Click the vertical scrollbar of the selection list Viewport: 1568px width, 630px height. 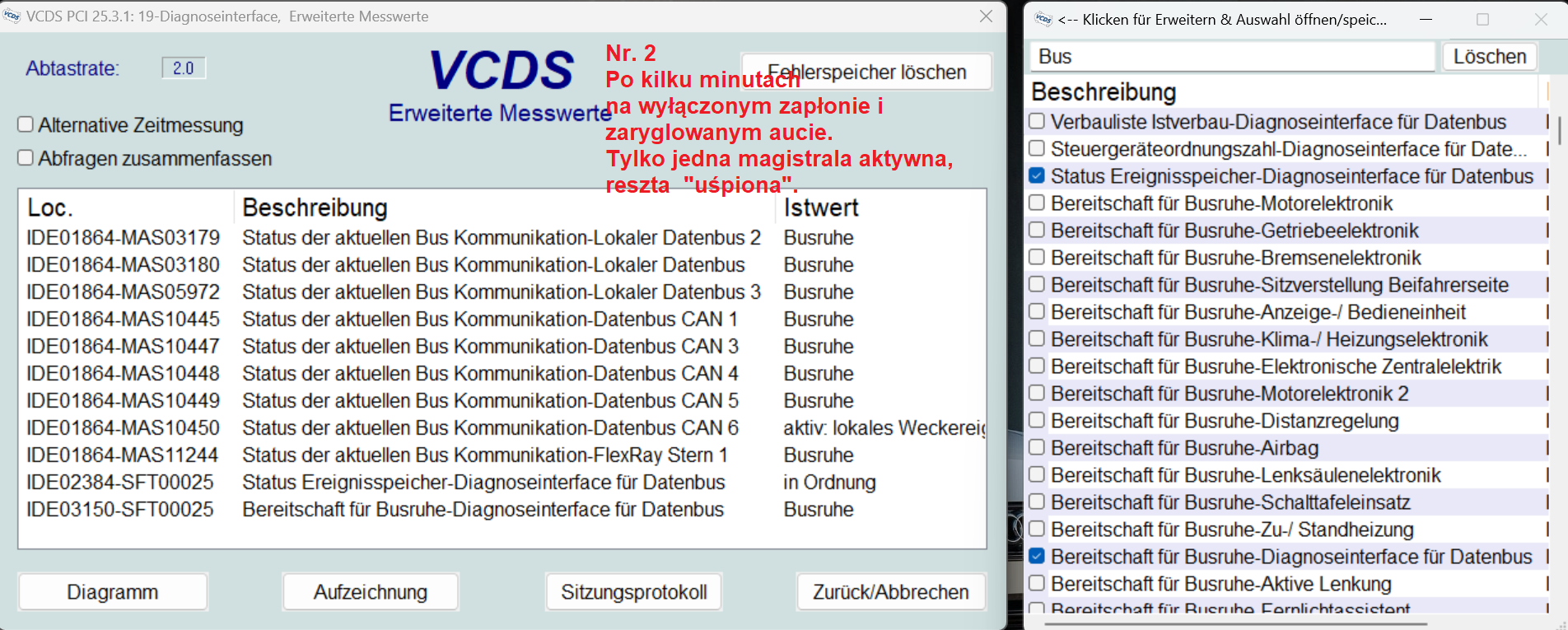point(1559,129)
